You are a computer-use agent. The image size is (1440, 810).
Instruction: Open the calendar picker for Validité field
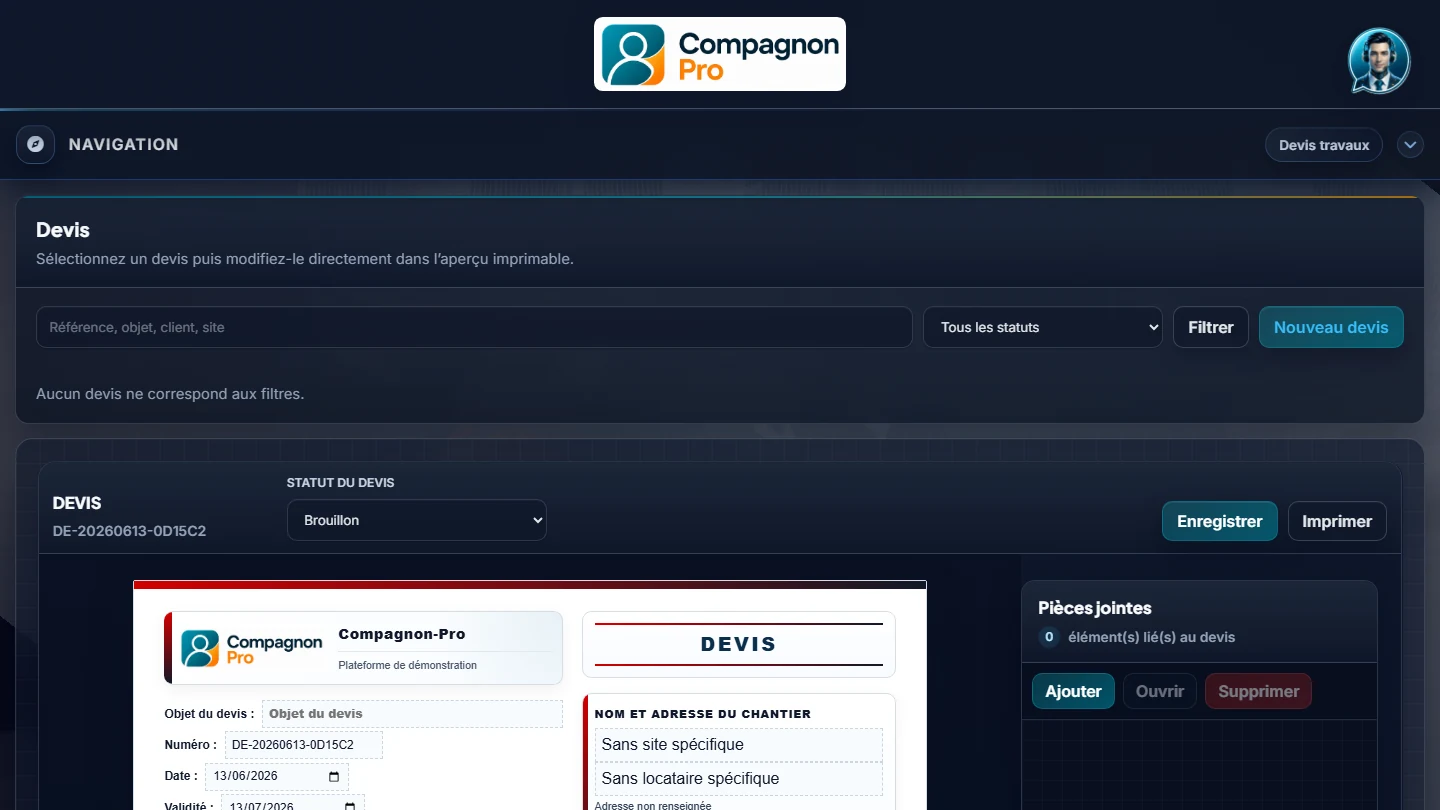(350, 806)
